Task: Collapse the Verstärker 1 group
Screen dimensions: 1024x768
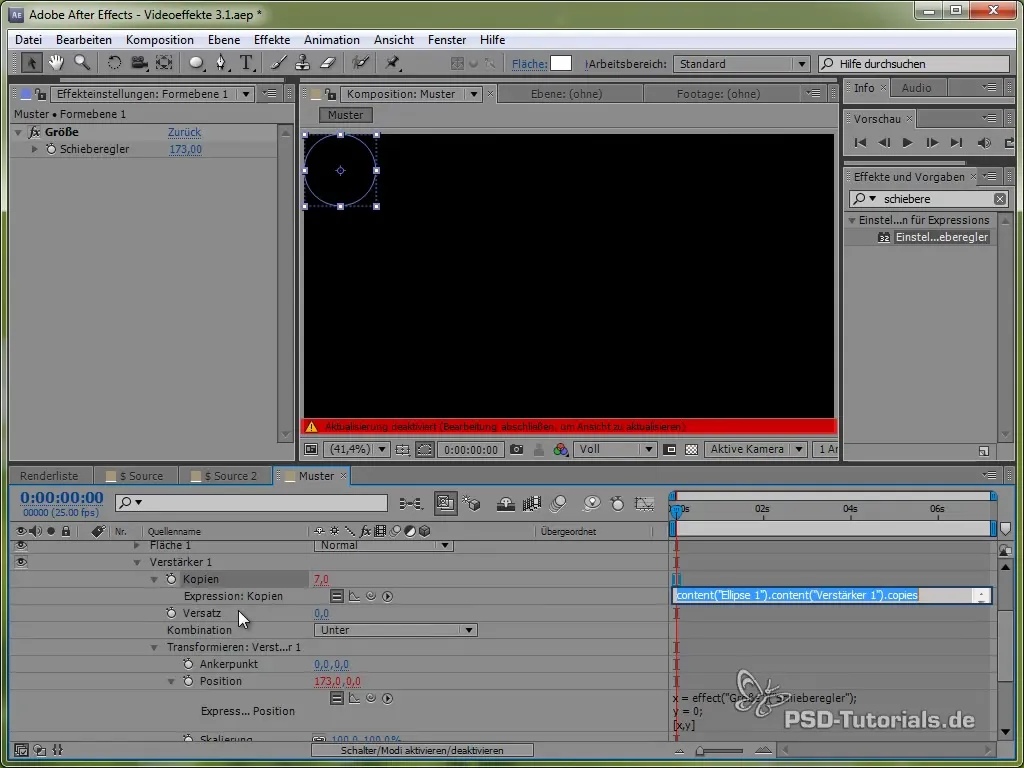Action: pos(137,562)
